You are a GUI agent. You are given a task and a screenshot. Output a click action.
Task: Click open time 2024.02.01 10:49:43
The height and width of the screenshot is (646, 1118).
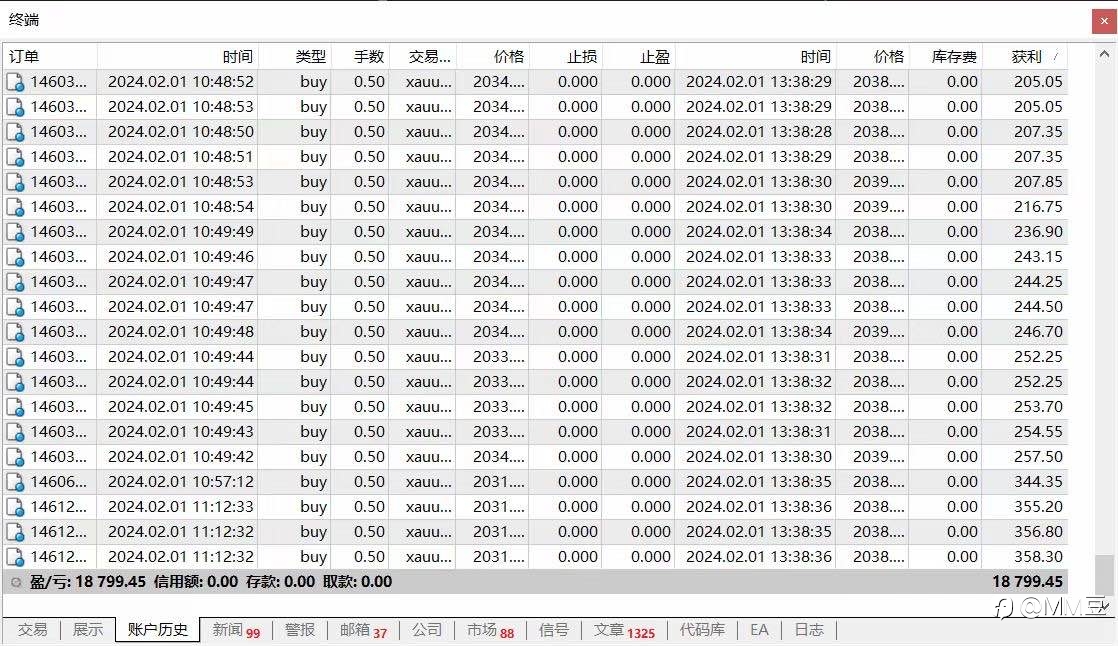coord(180,431)
